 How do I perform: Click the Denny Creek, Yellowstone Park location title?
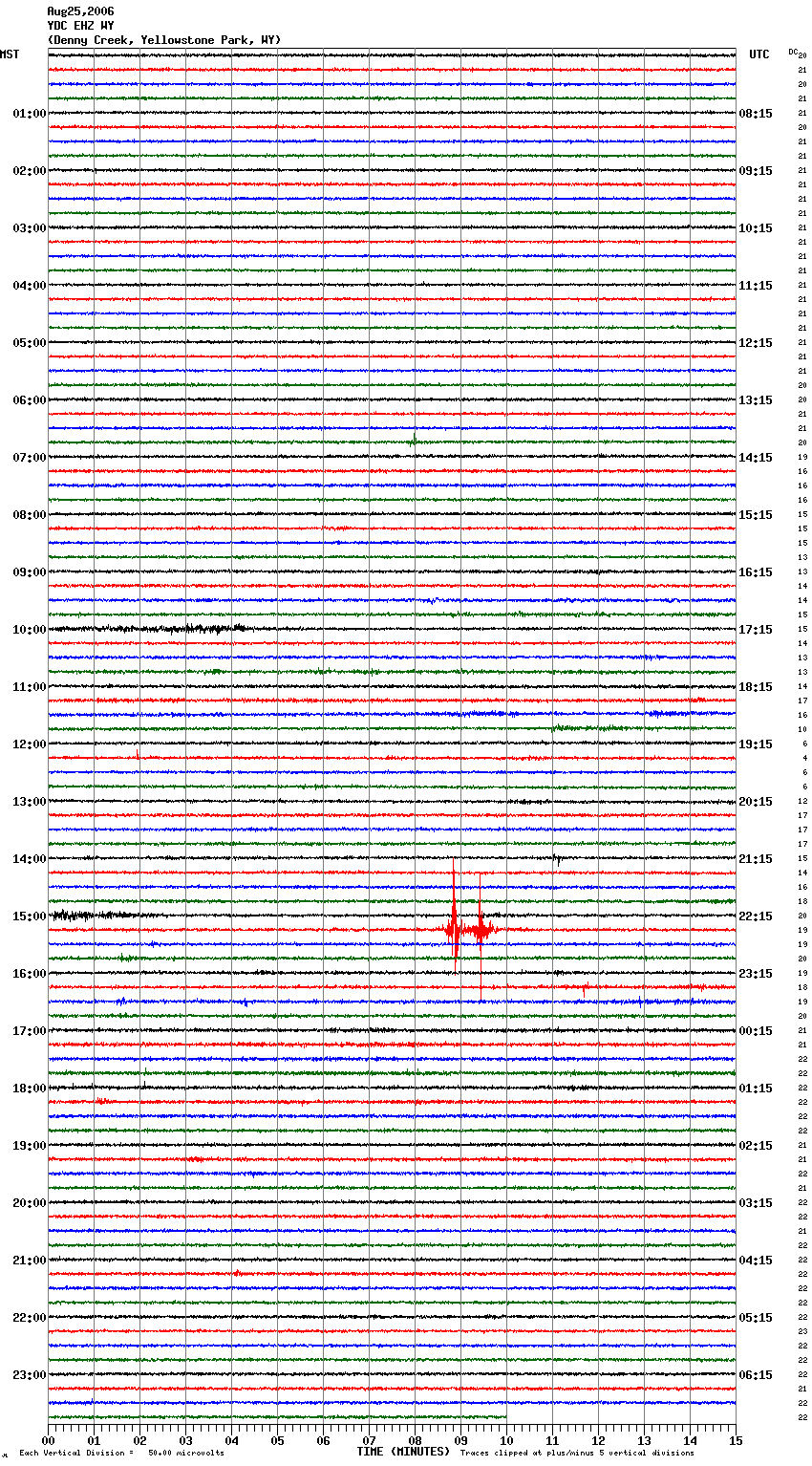(164, 40)
